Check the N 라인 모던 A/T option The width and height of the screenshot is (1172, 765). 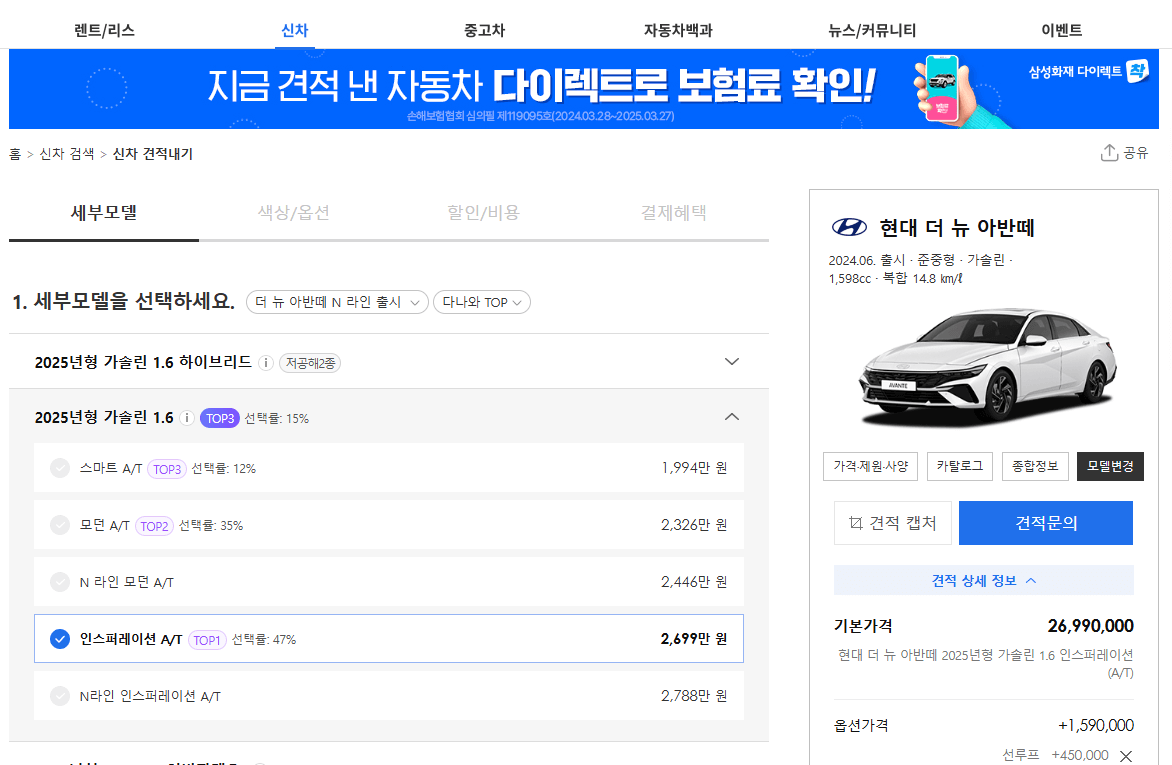(60, 580)
